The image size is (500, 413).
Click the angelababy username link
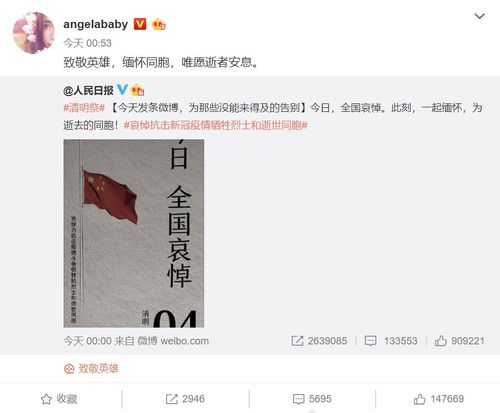click(96, 24)
